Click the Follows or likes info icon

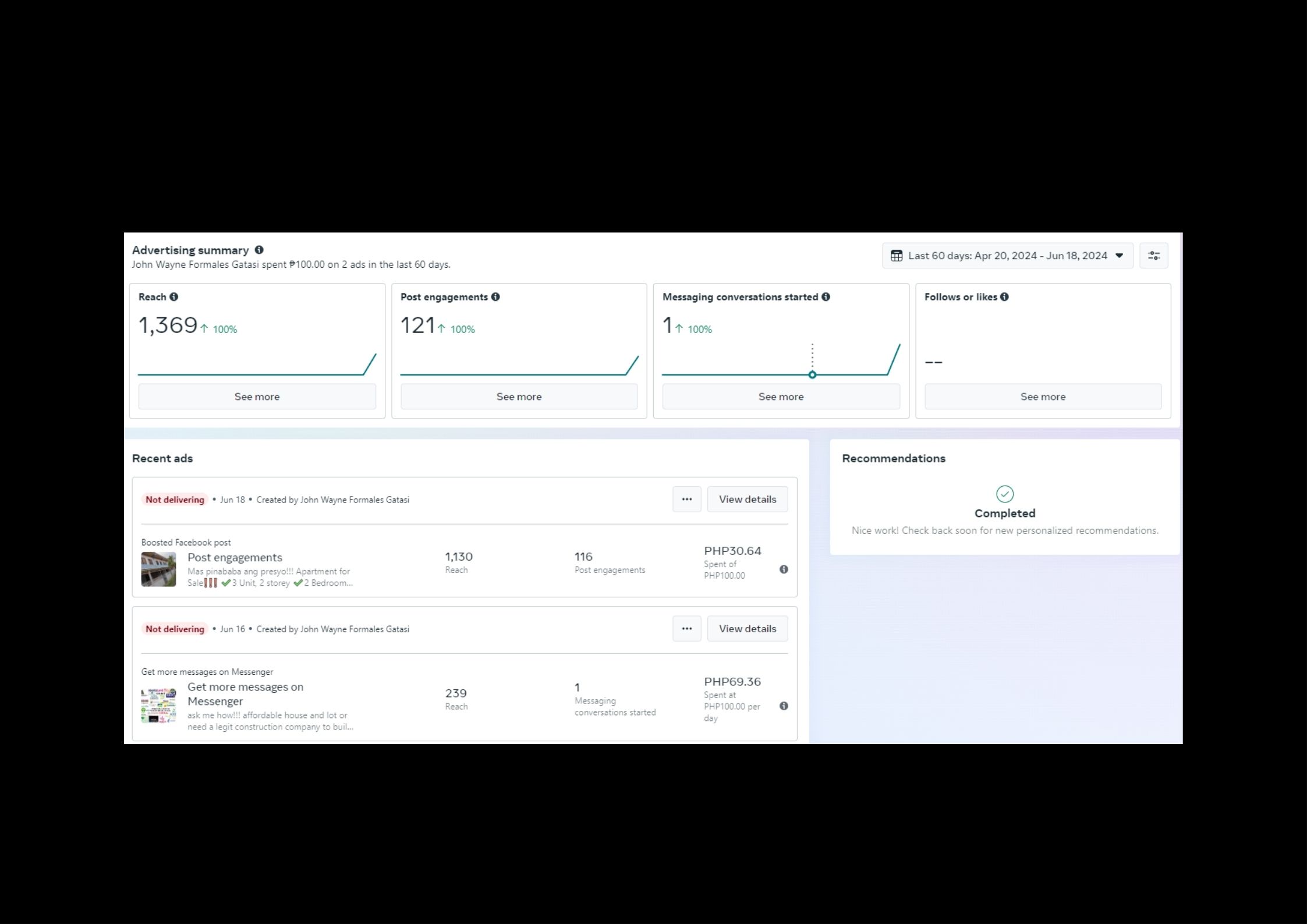(1004, 297)
